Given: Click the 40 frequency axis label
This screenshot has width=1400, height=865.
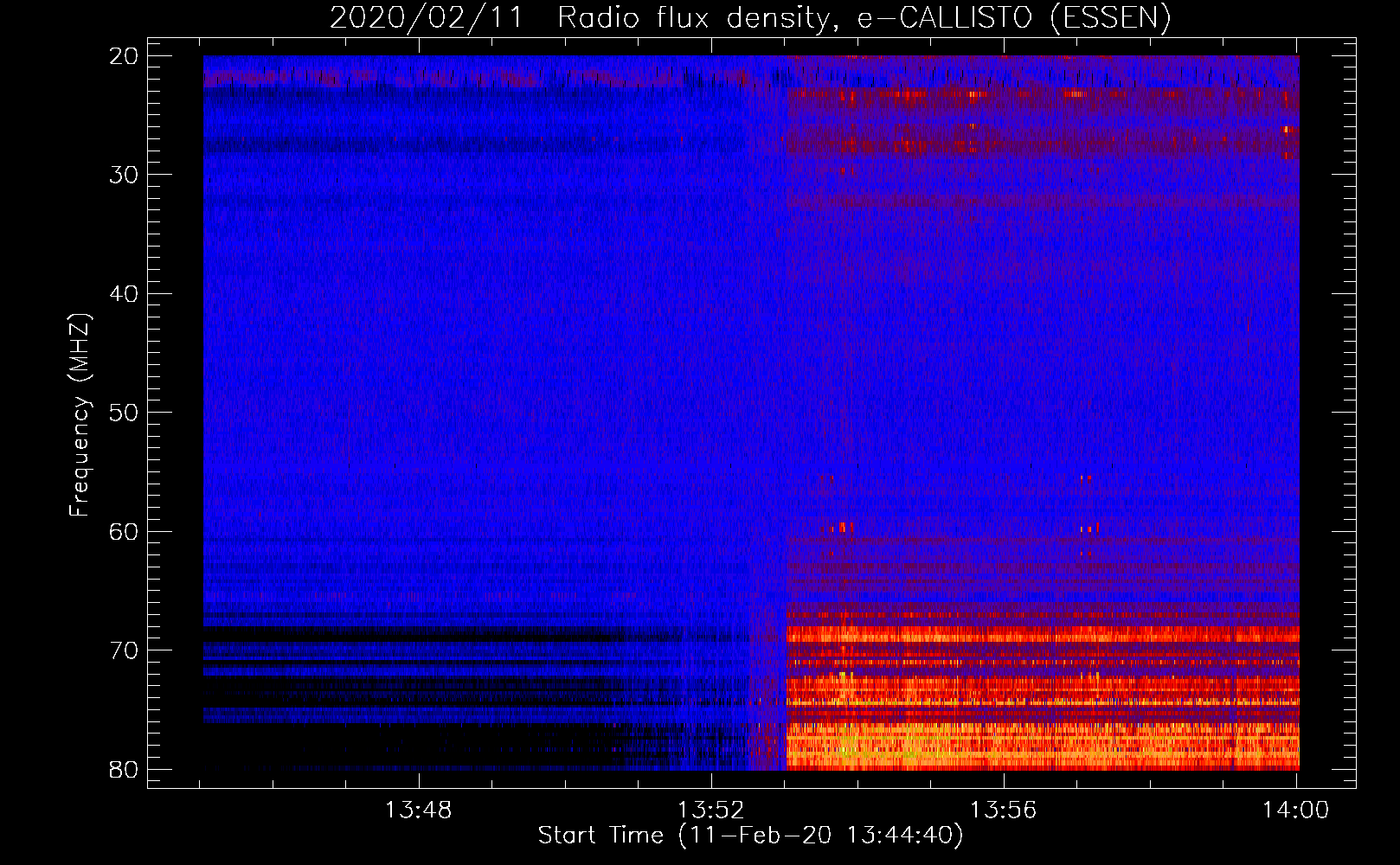Looking at the screenshot, I should coord(124,293).
